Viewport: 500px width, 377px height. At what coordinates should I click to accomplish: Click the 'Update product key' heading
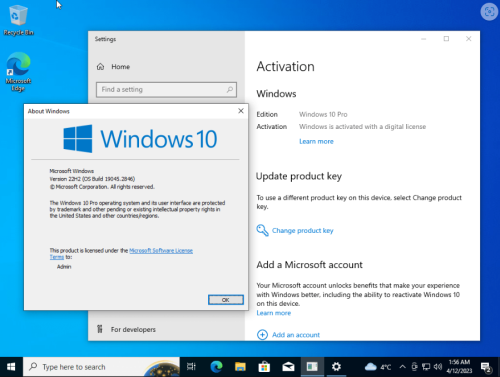click(299, 176)
